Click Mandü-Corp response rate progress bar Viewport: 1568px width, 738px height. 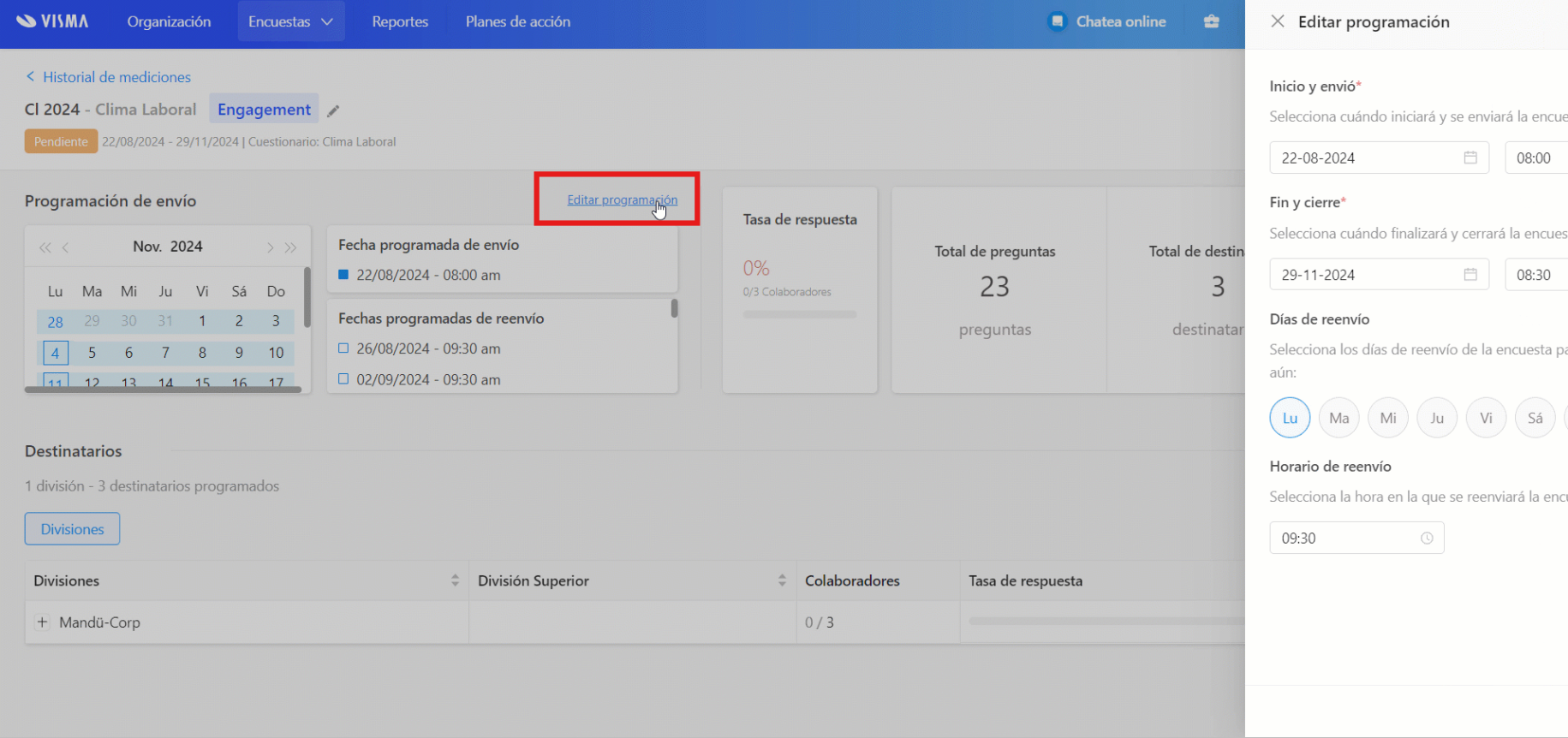click(x=1106, y=622)
